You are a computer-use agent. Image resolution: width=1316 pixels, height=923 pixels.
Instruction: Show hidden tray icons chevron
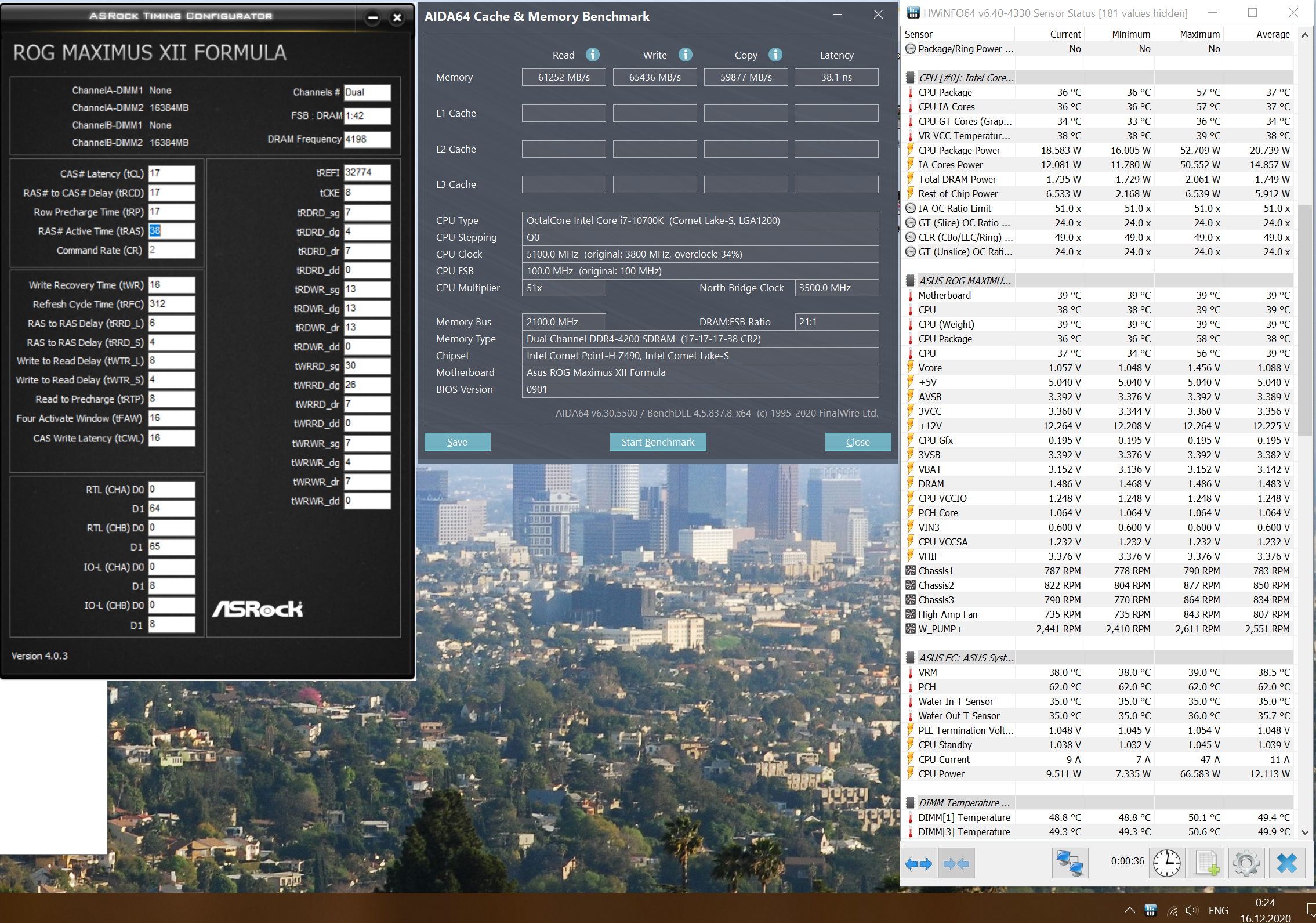coord(1129,910)
